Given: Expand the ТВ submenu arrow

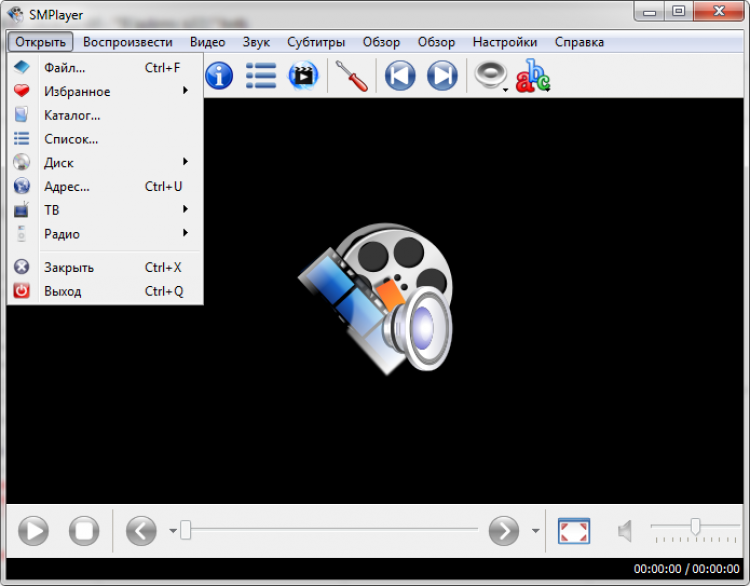Looking at the screenshot, I should click(186, 209).
